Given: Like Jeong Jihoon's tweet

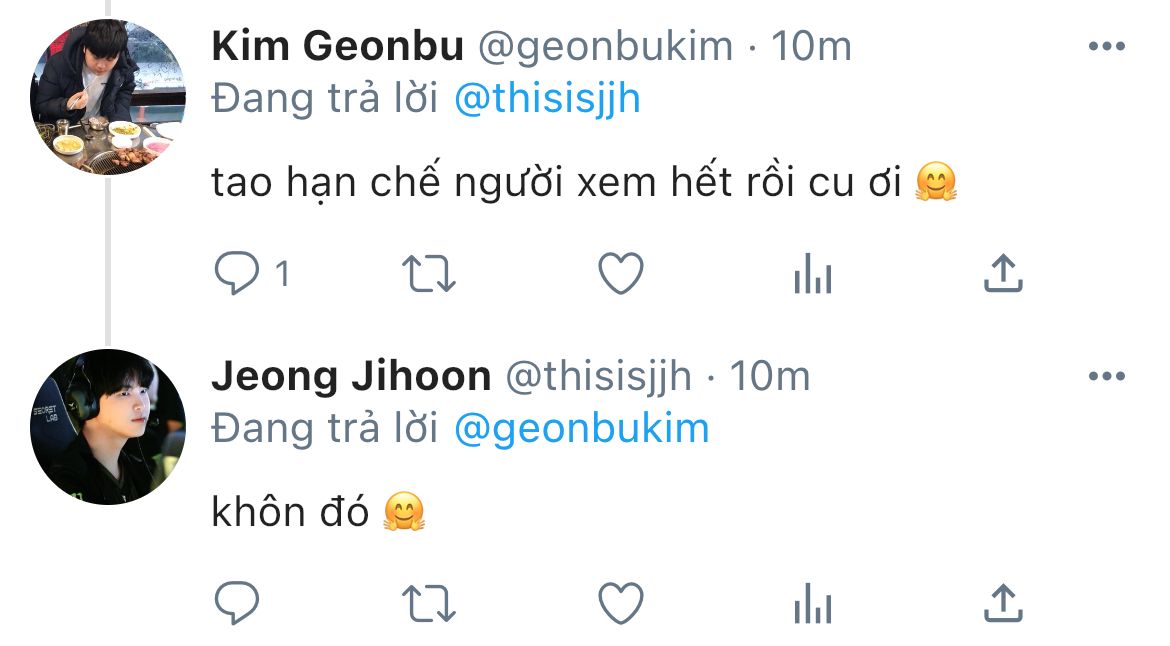Looking at the screenshot, I should 620,603.
